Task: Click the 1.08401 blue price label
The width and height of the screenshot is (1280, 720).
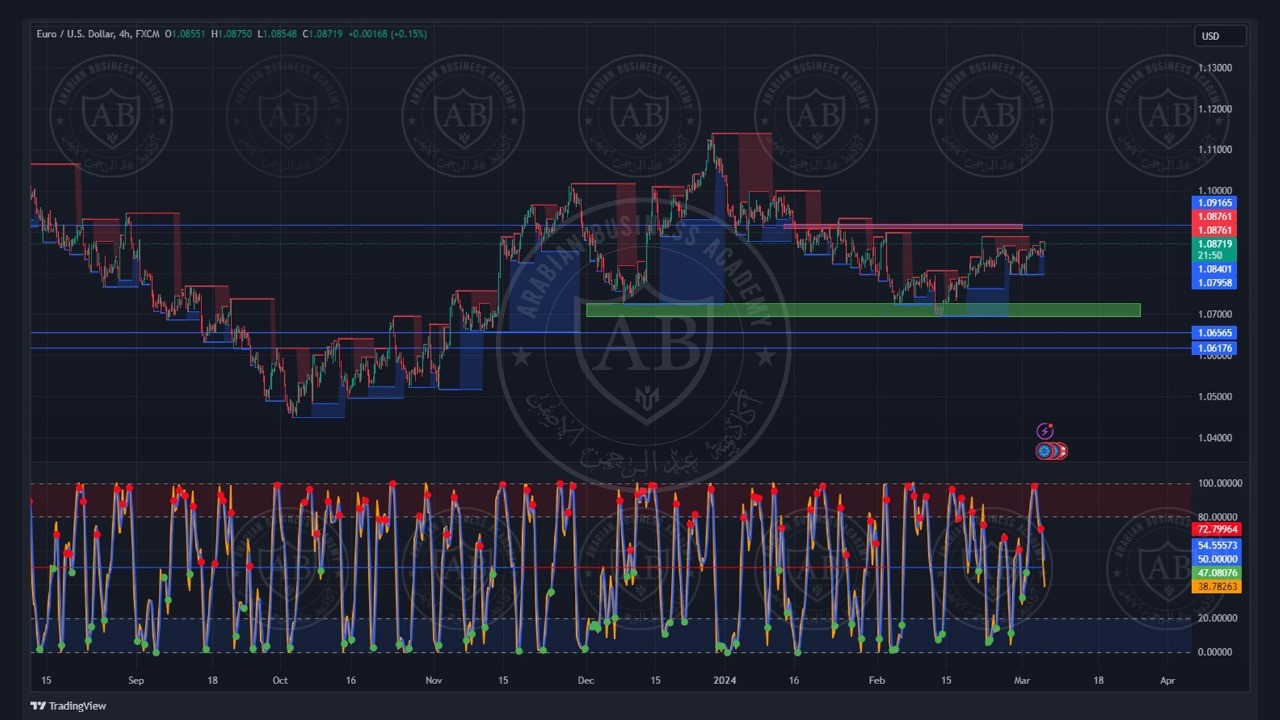Action: tap(1216, 269)
